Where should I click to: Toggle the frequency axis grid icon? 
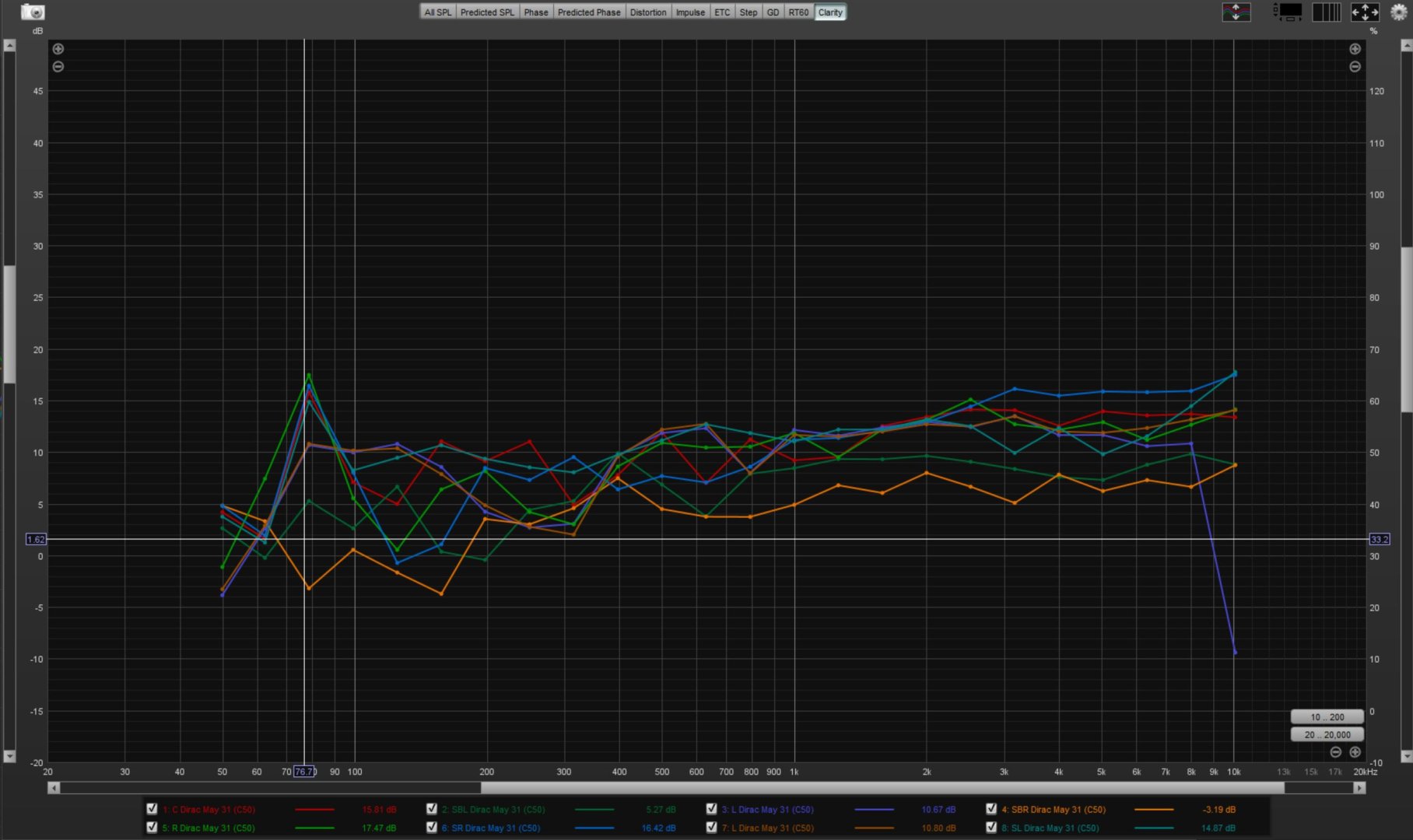pos(1326,12)
